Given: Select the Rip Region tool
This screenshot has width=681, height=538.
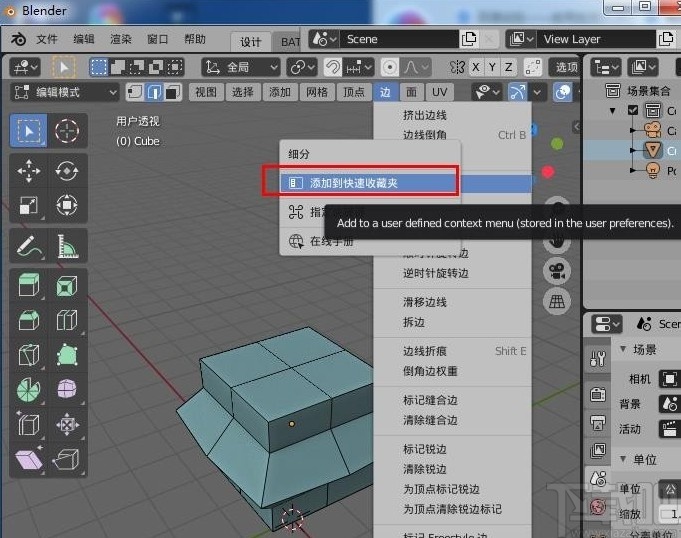Looking at the screenshot, I should pyautogui.click(x=67, y=459).
